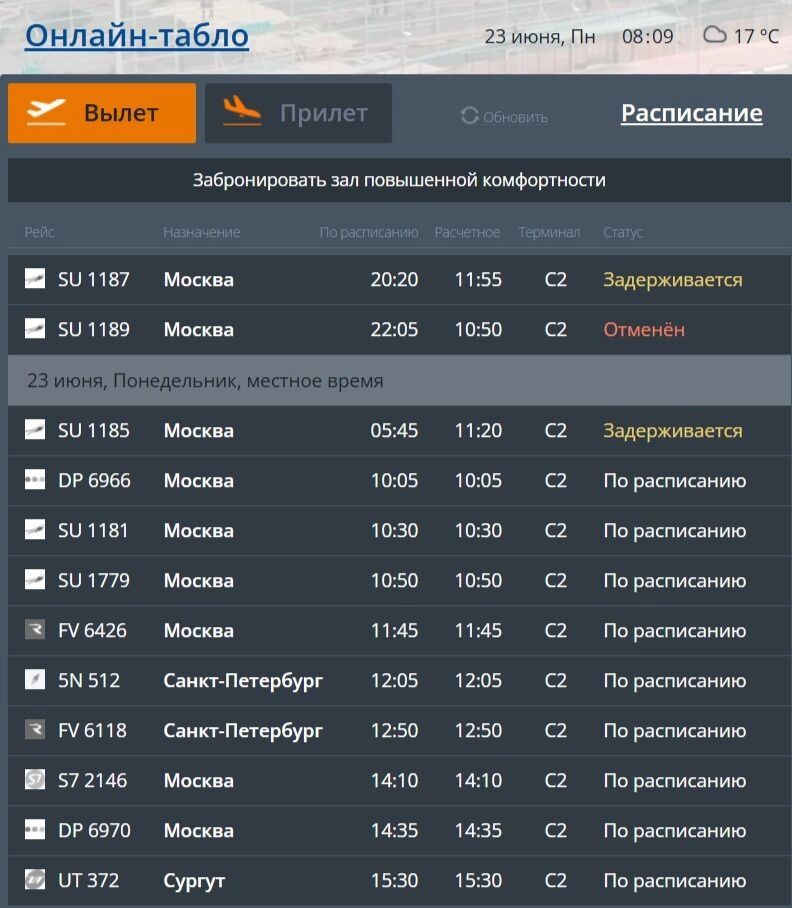Viewport: 792px width, 908px height.
Task: Click the Rossiya logo beside FV 6118
Action: pos(35,730)
